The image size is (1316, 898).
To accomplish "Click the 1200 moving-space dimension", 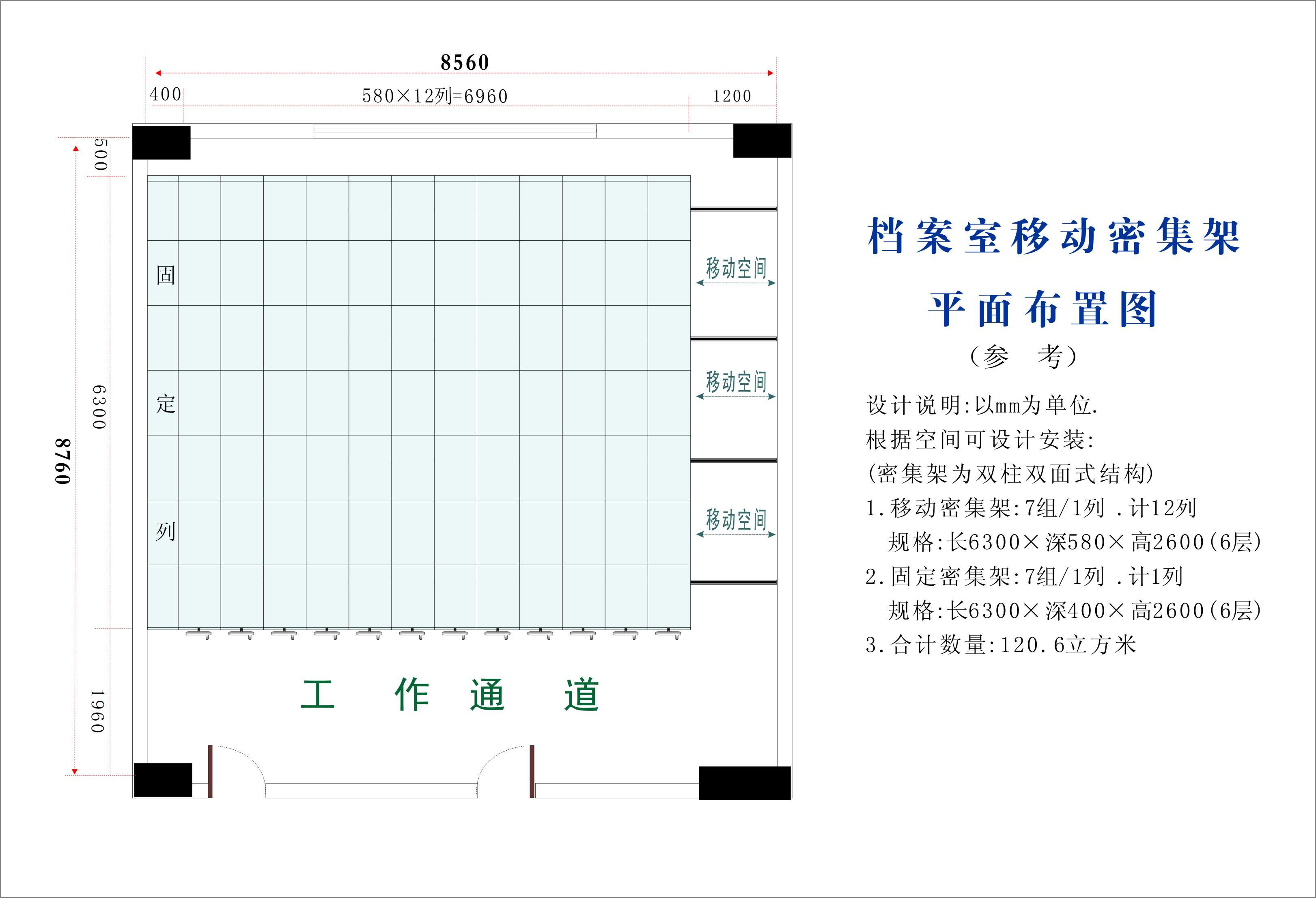I will coord(732,96).
